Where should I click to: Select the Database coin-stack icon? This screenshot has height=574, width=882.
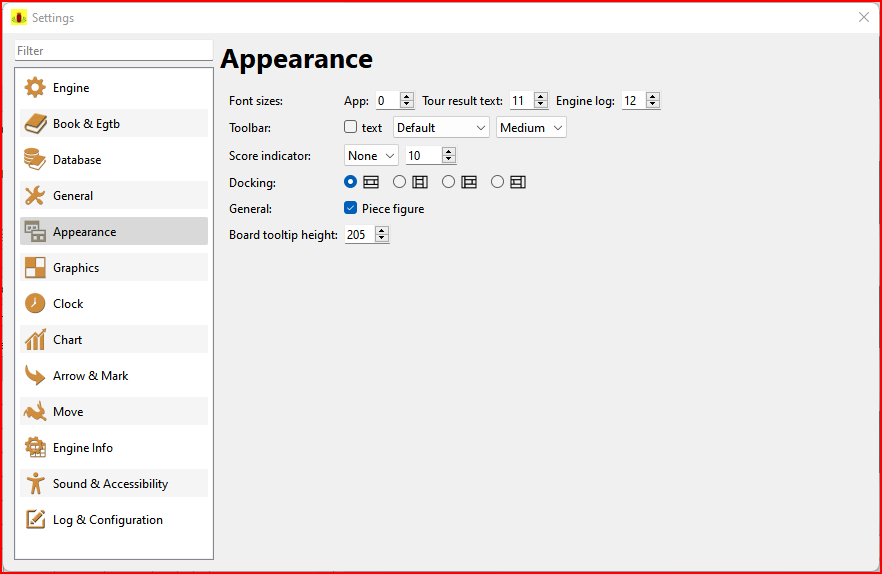pos(36,160)
